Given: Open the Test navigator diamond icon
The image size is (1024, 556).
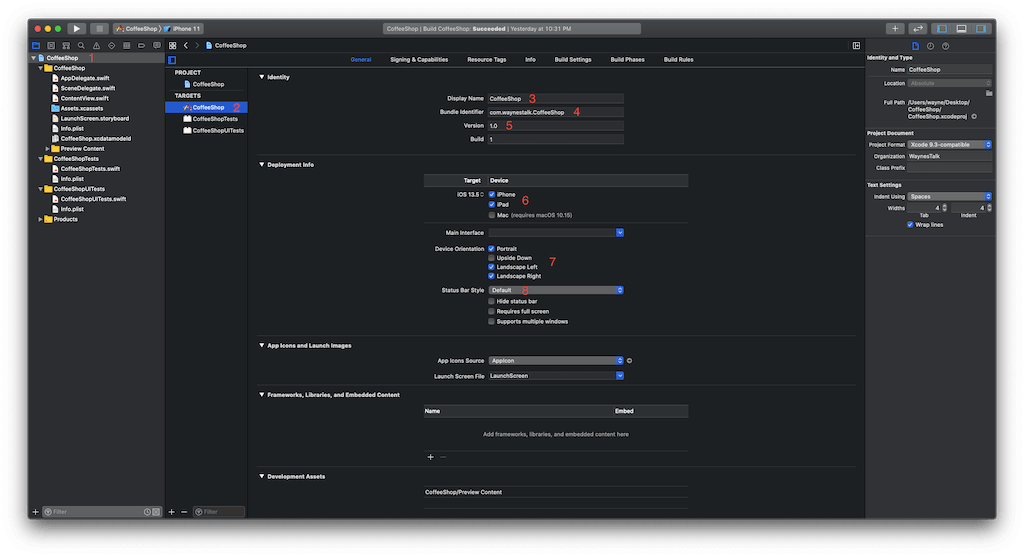Looking at the screenshot, I should pos(111,46).
